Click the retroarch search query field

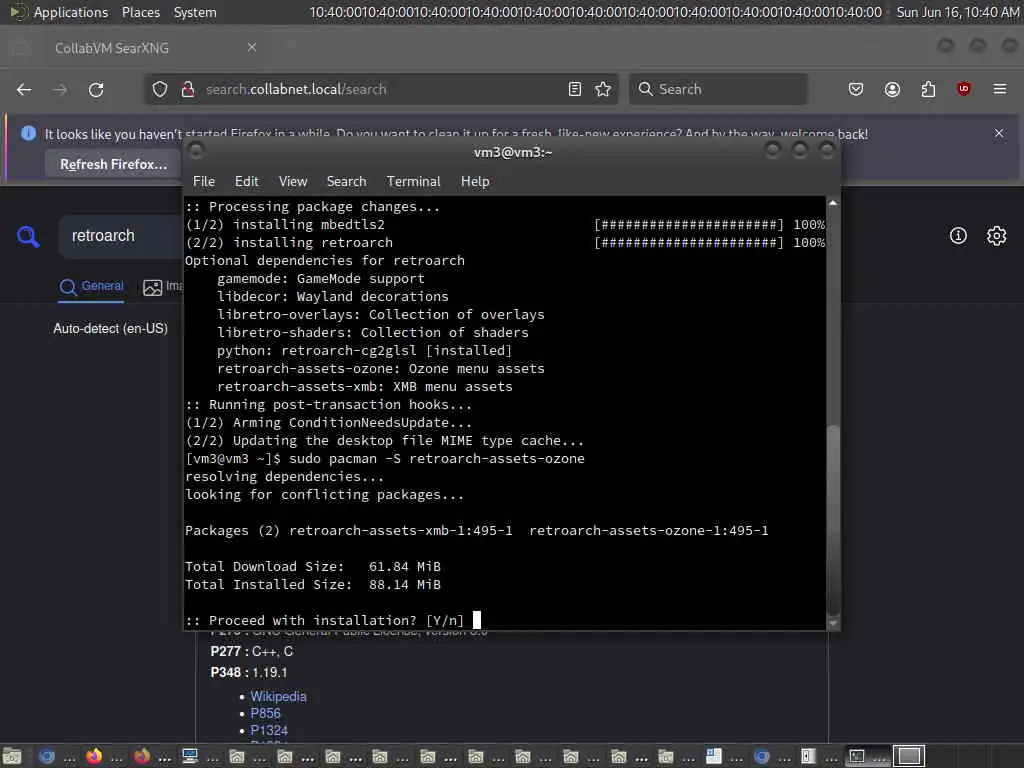coord(121,236)
